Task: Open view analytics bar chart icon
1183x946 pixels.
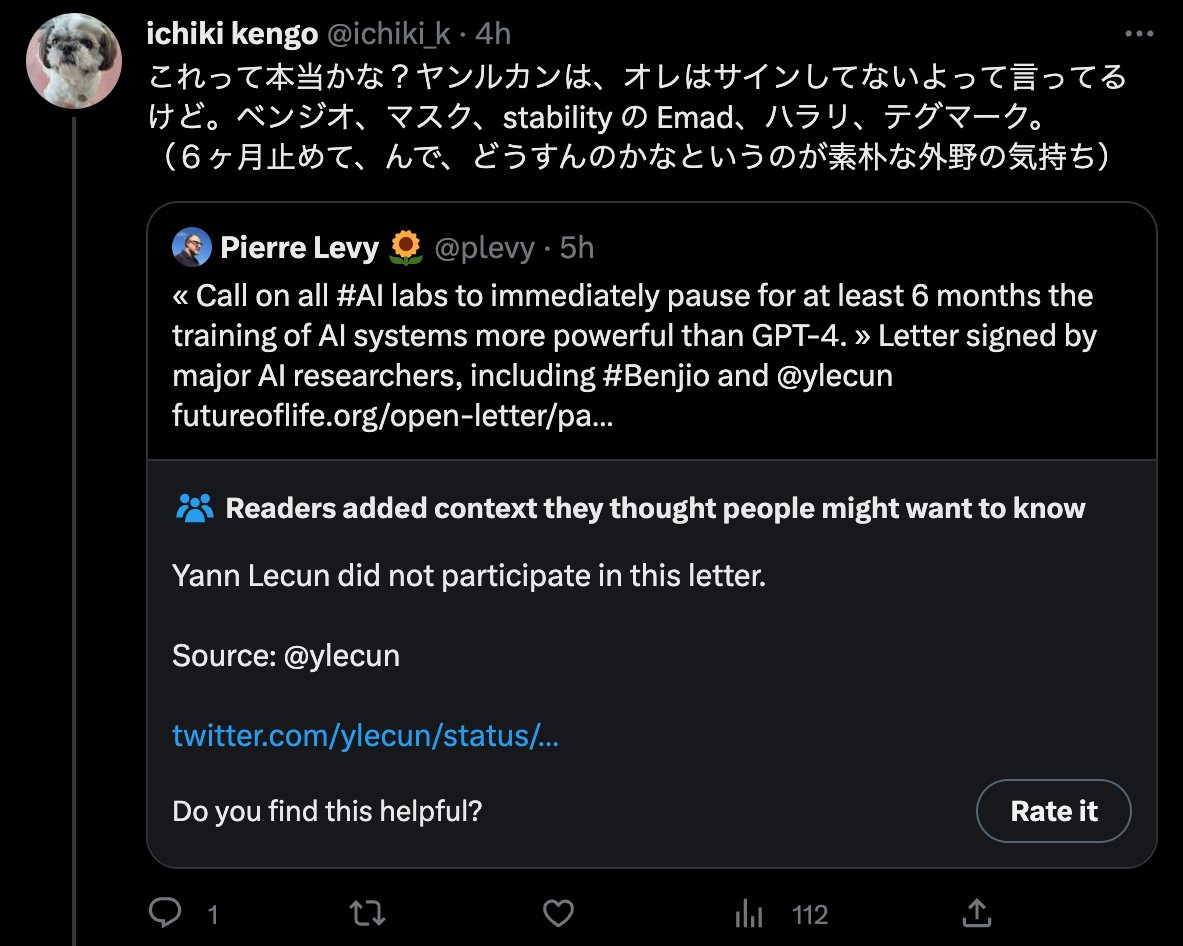Action: (x=748, y=914)
